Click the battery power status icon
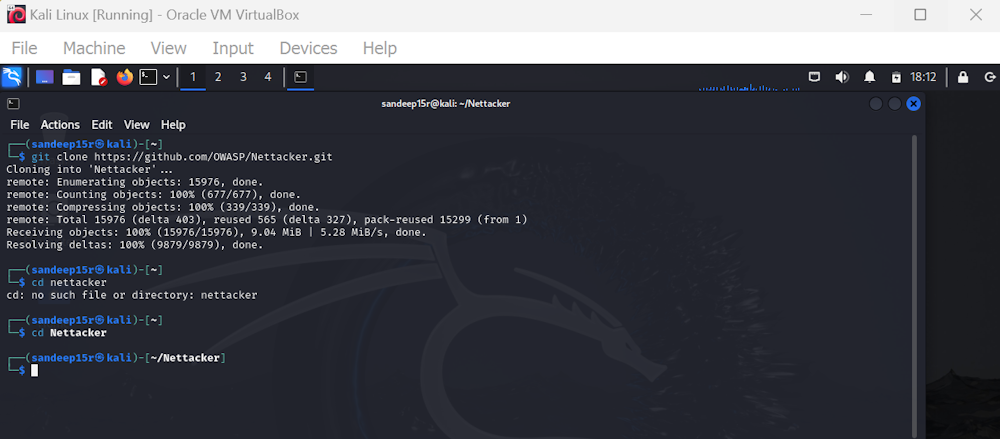This screenshot has height=439, width=1000. tap(896, 77)
